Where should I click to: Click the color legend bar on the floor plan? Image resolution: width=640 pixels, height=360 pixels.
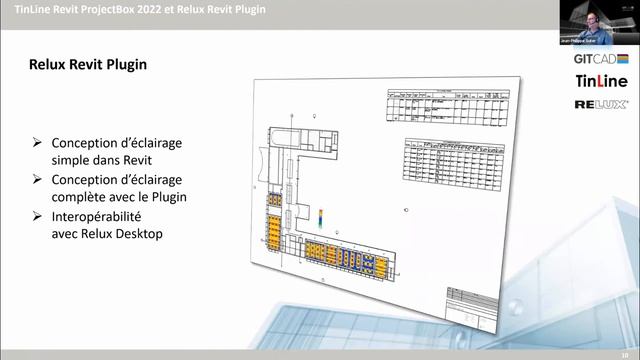pos(321,218)
